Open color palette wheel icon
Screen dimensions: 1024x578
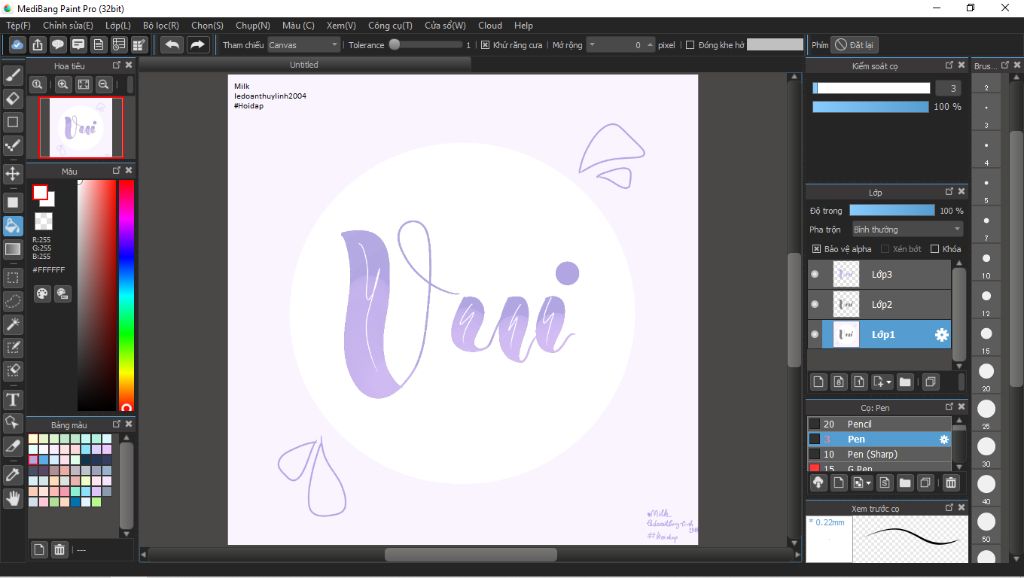[42, 293]
